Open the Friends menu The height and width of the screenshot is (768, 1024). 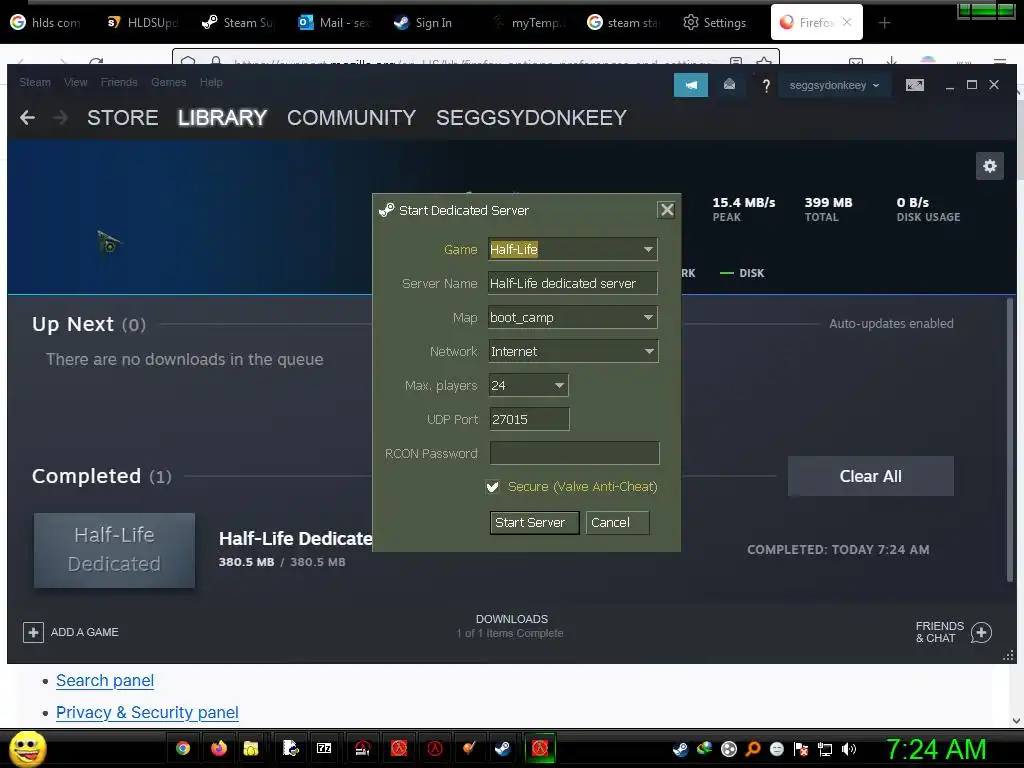pos(119,82)
